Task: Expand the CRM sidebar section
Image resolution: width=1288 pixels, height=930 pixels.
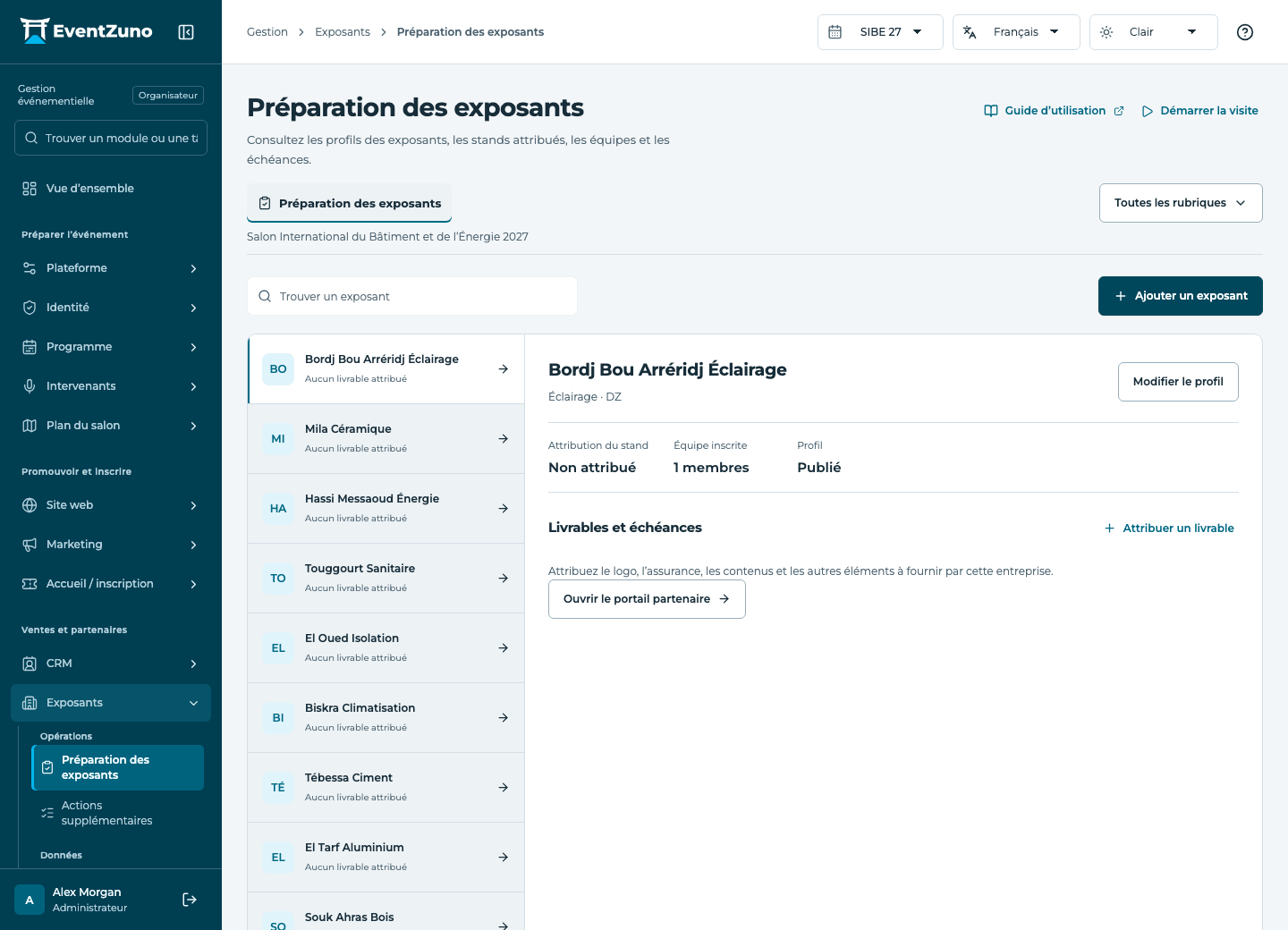Action: (111, 664)
